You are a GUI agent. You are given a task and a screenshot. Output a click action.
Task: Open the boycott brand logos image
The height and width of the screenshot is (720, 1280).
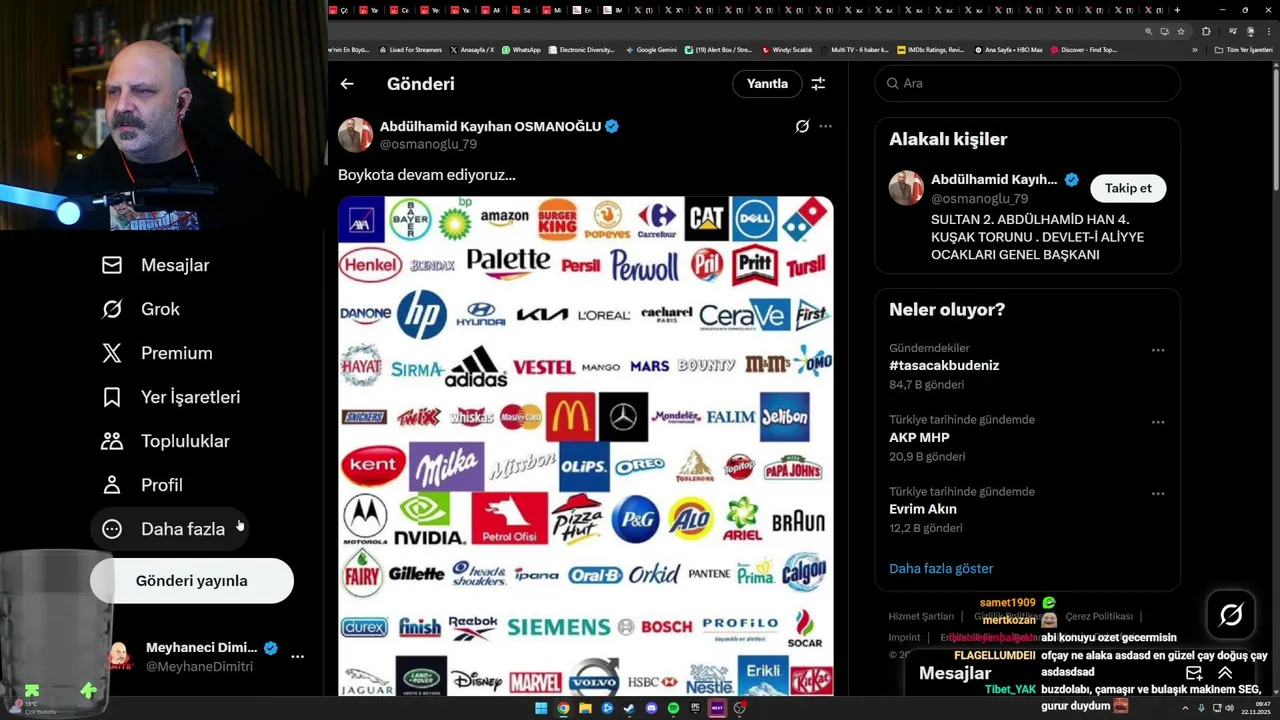(x=586, y=446)
